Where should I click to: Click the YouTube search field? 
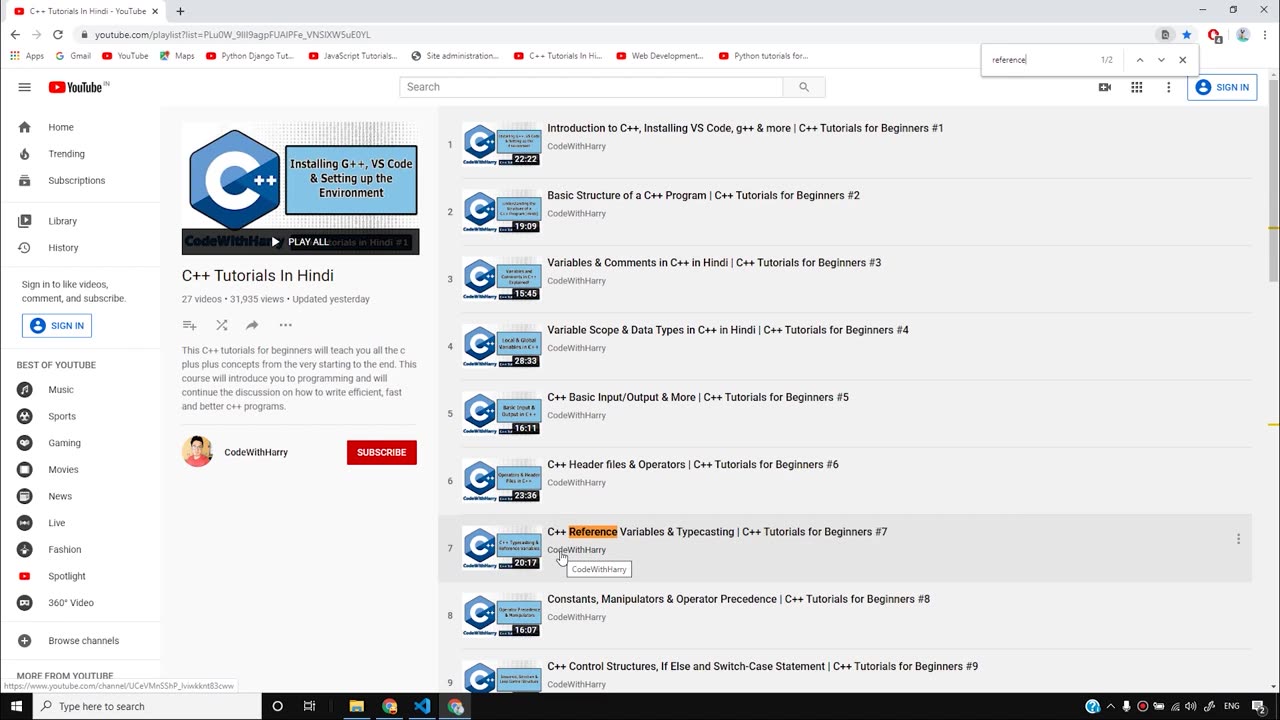[x=591, y=87]
